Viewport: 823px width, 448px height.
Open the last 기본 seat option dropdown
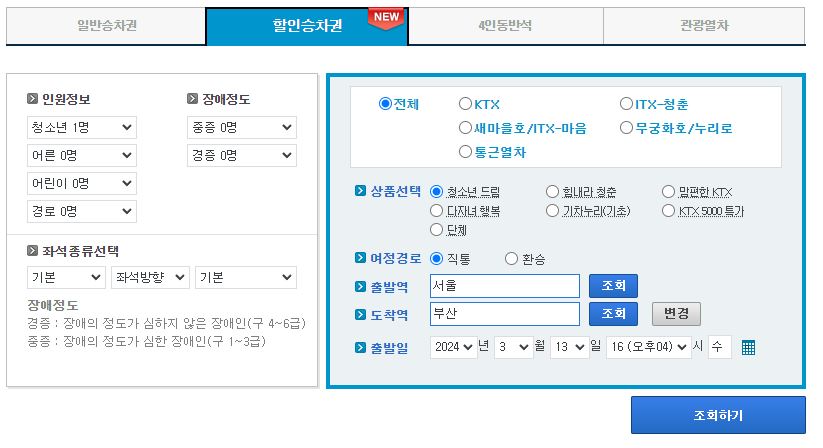[246, 278]
